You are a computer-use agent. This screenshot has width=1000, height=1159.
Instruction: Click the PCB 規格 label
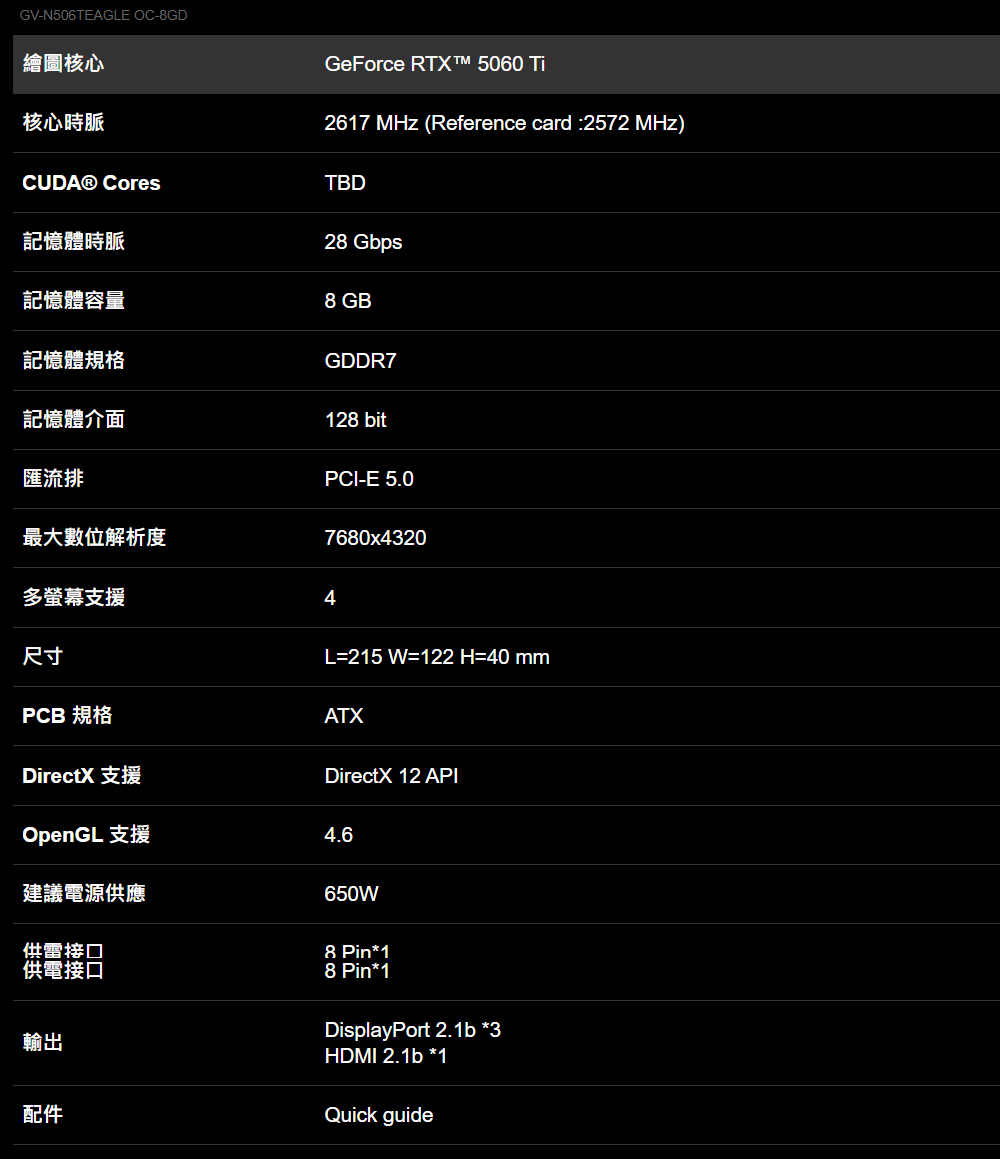pos(67,716)
